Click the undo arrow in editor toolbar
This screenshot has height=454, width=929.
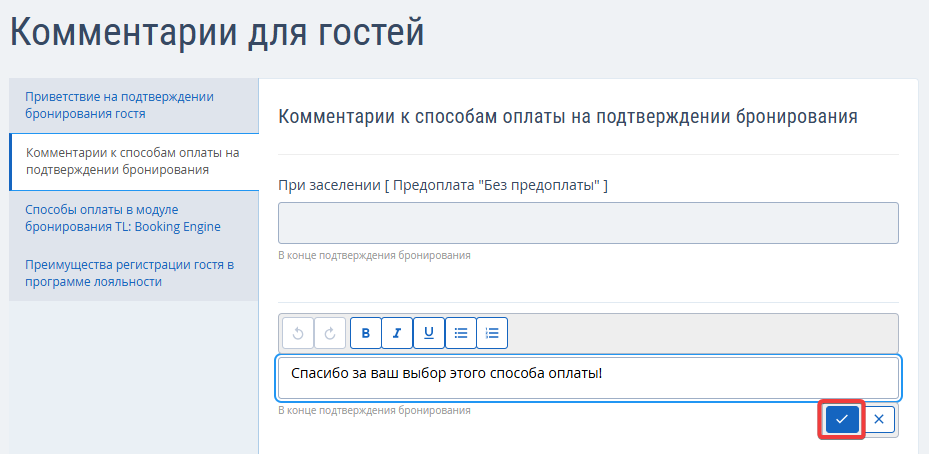point(298,333)
